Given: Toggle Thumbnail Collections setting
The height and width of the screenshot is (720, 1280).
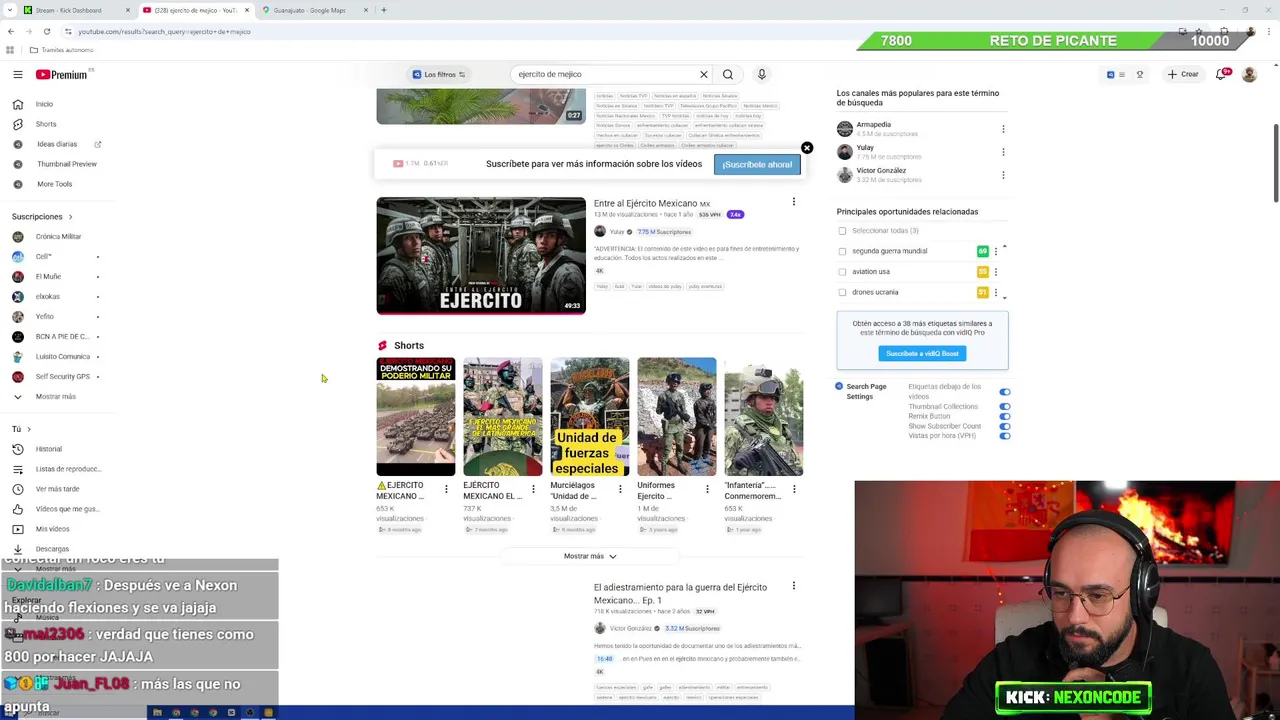Looking at the screenshot, I should tap(1005, 407).
